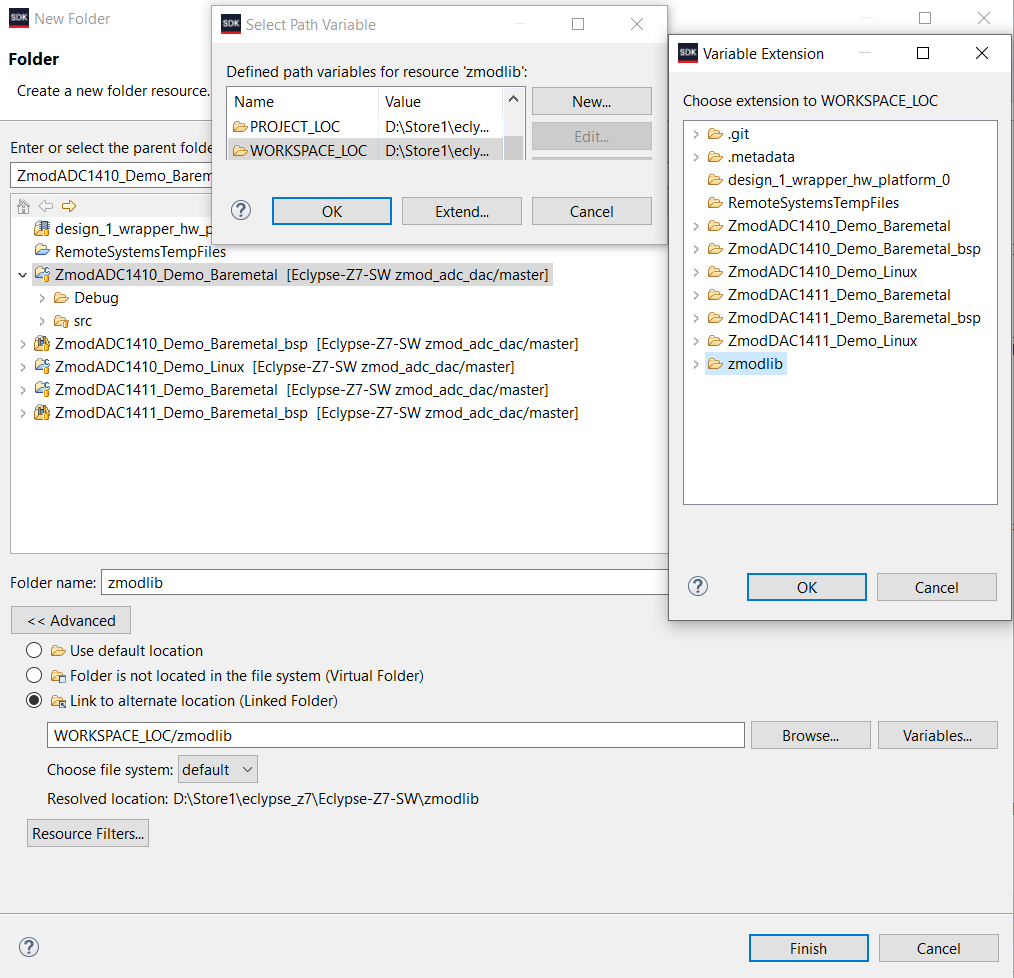The width and height of the screenshot is (1014, 978).
Task: Click the Name column header
Action: click(x=303, y=102)
